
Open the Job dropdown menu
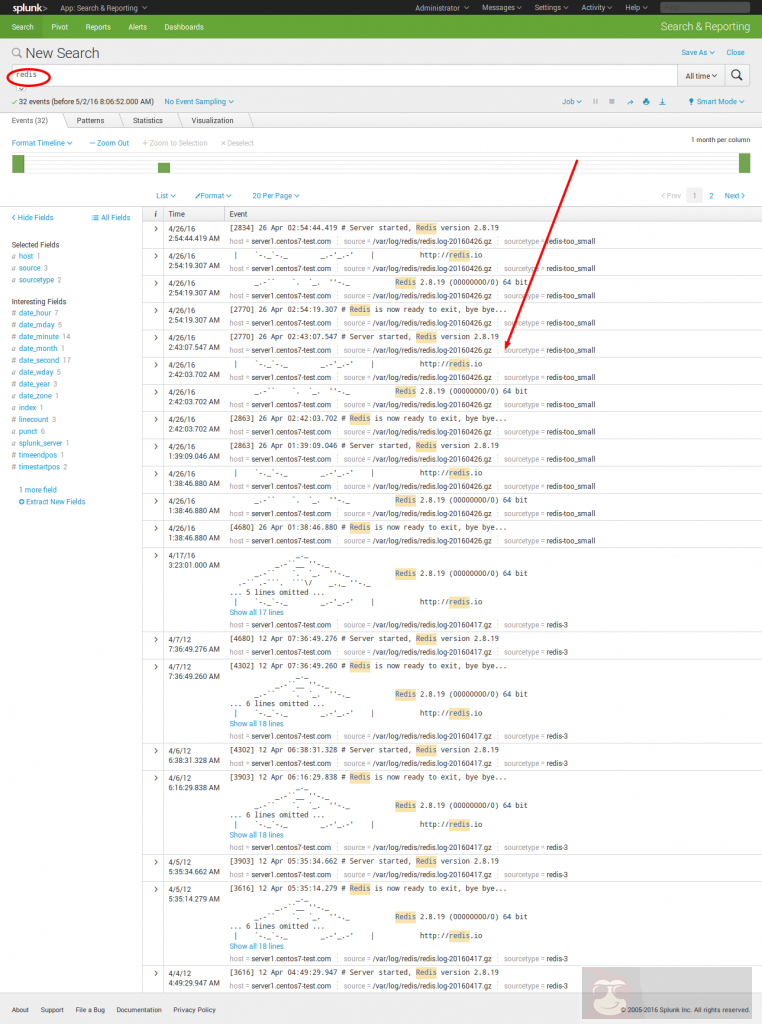point(571,102)
